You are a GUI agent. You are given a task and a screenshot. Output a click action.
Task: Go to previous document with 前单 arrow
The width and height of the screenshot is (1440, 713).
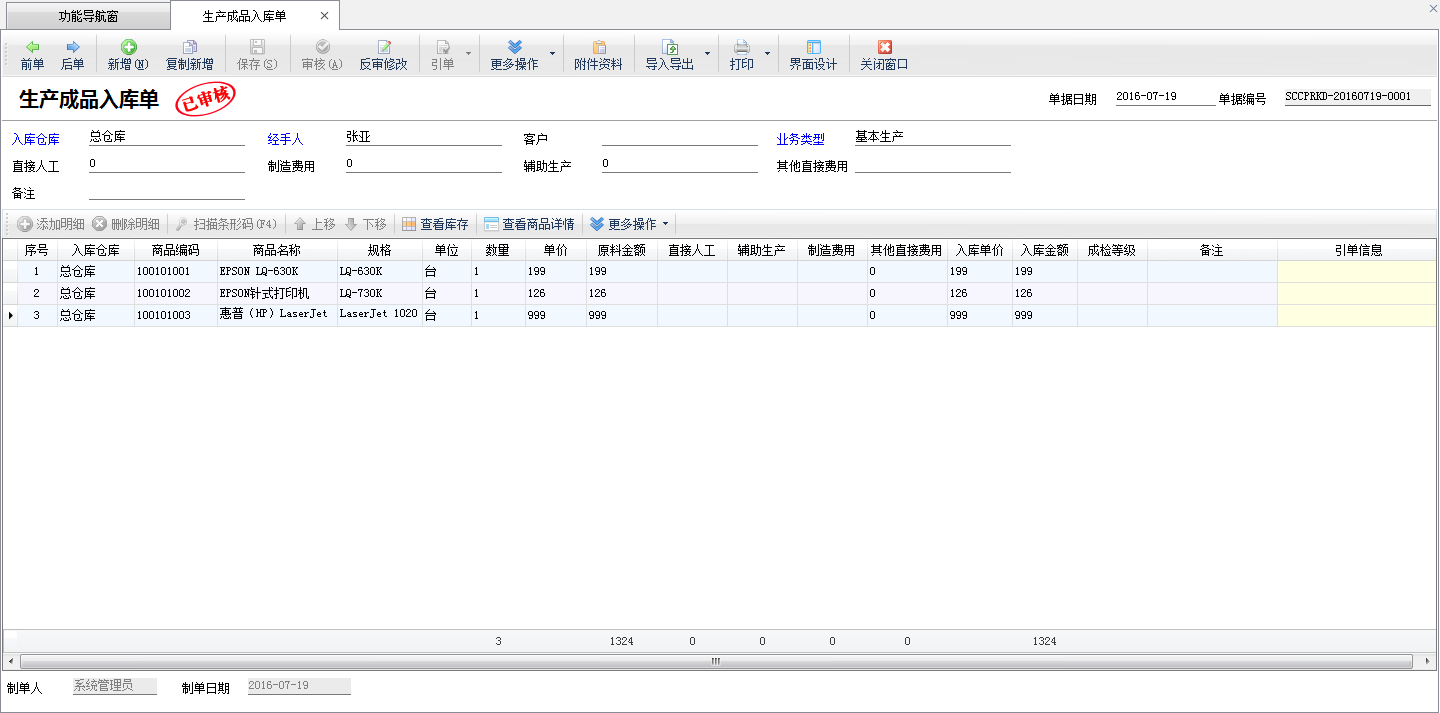(x=32, y=55)
